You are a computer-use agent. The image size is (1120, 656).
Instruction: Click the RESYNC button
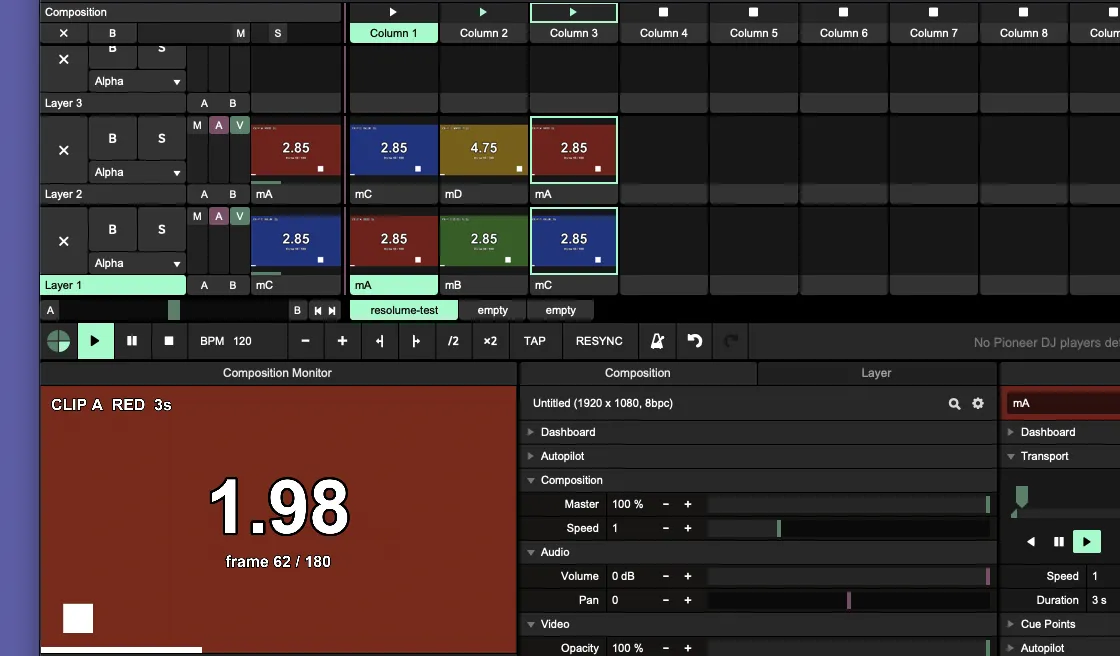click(599, 342)
